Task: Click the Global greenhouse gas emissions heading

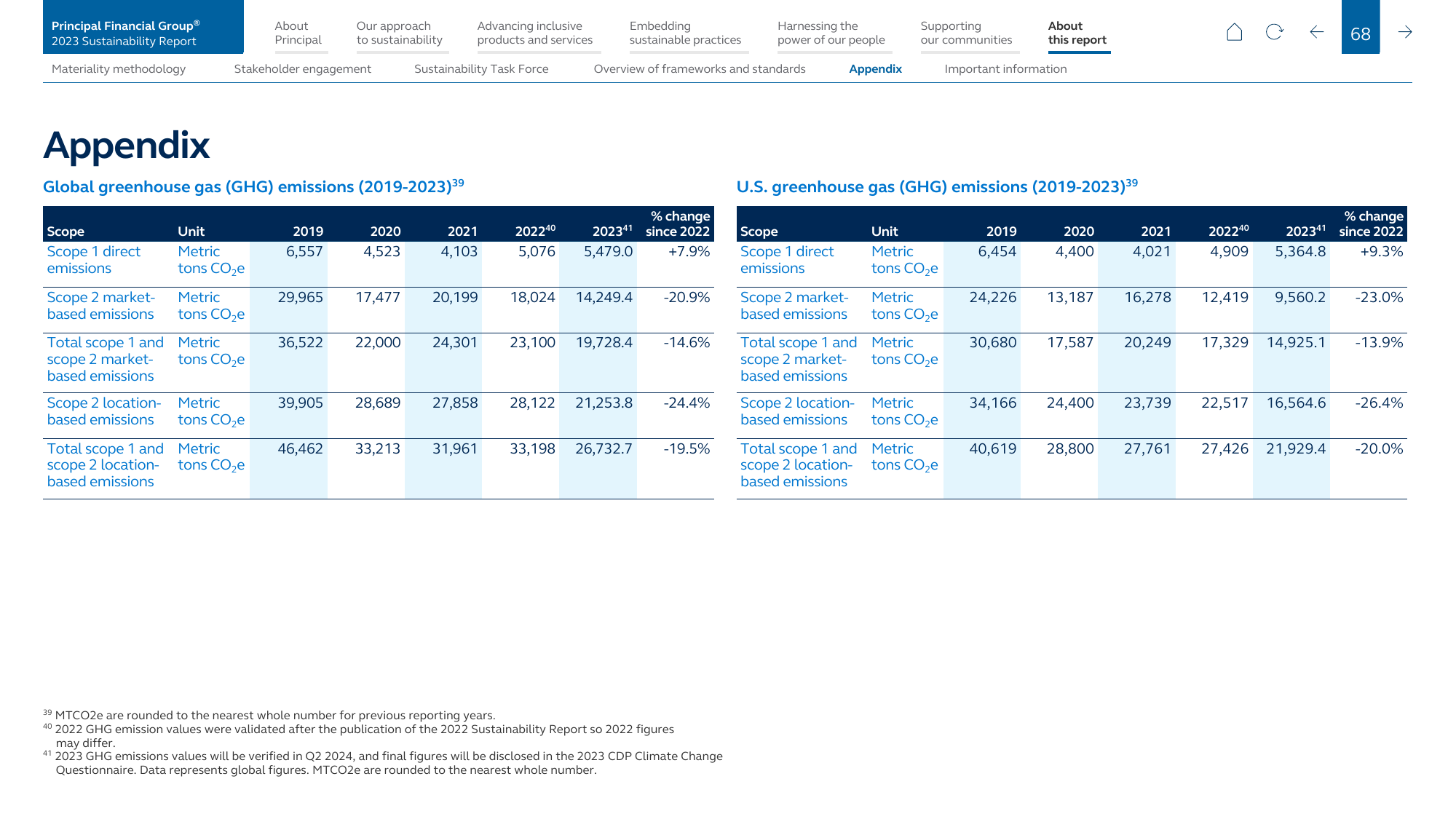Action: click(253, 186)
